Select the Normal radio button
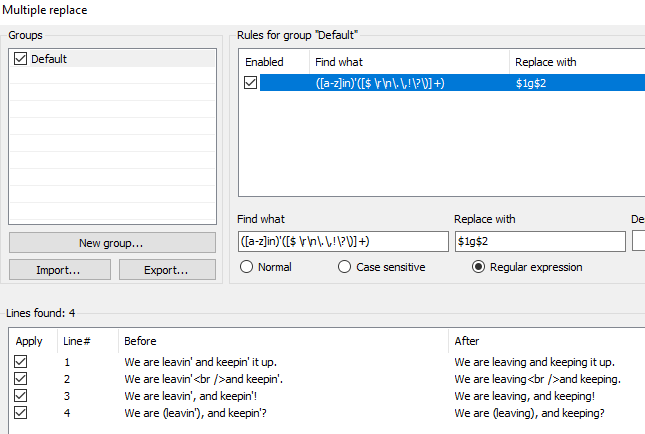 [247, 267]
